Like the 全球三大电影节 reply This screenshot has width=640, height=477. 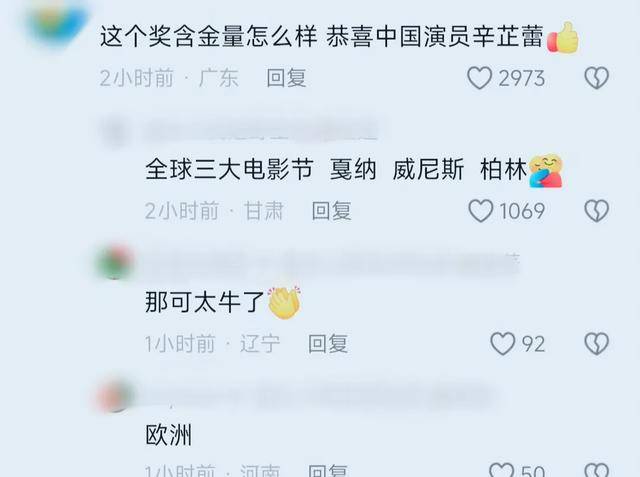click(x=480, y=211)
